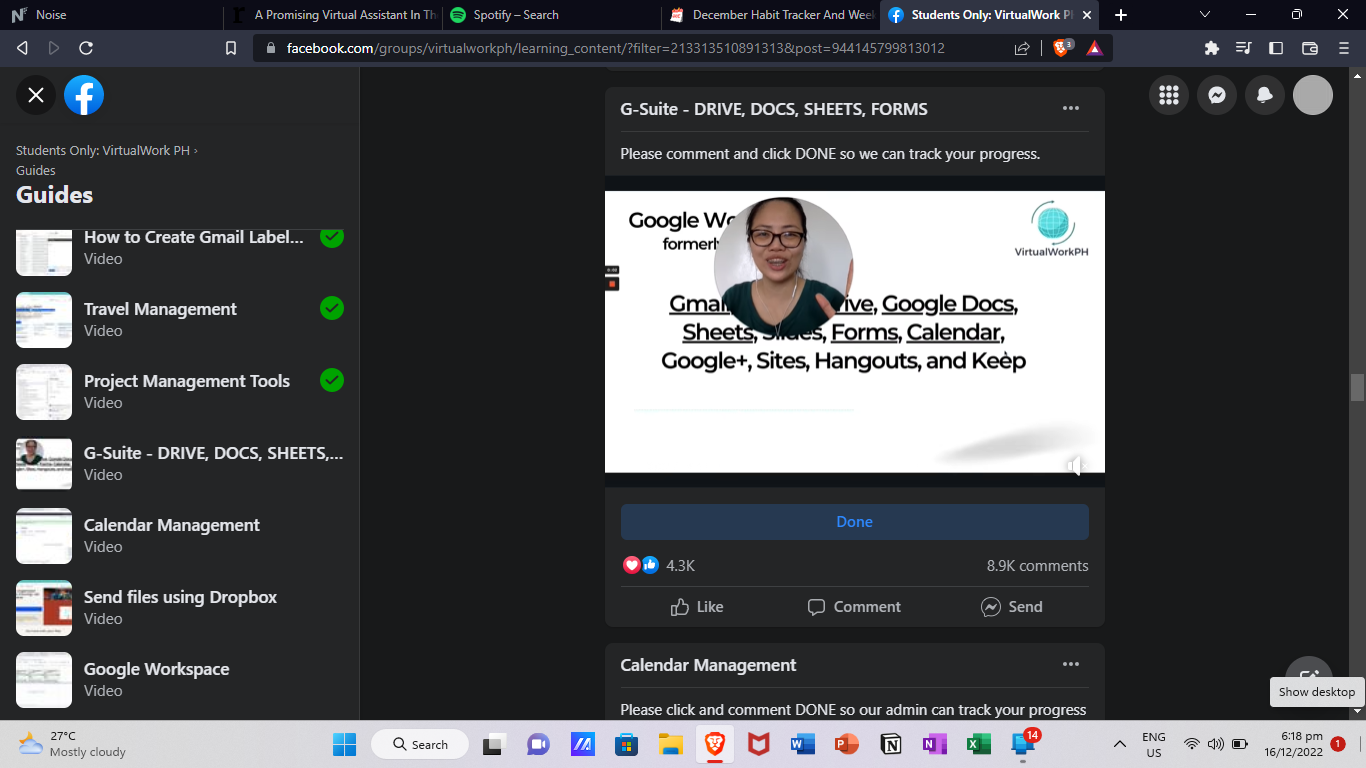Open PowerPoint from the taskbar
Screen dimensions: 1366x768
tap(846, 744)
